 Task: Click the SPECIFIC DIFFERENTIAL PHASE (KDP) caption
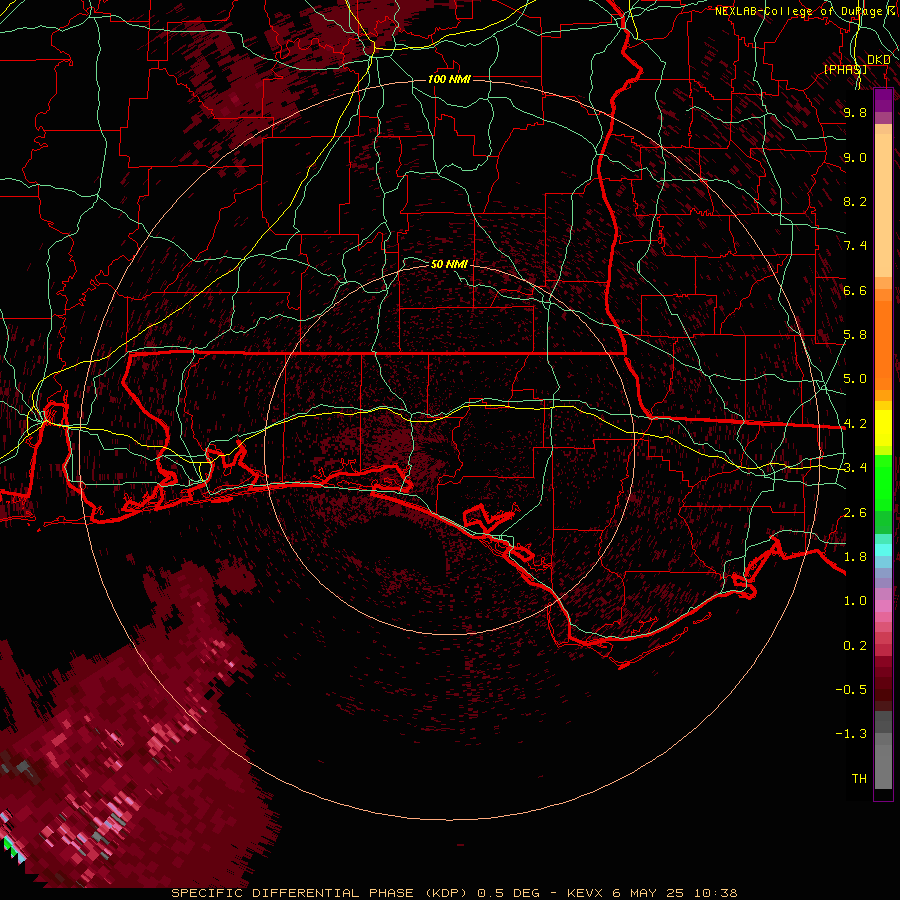[x=320, y=893]
